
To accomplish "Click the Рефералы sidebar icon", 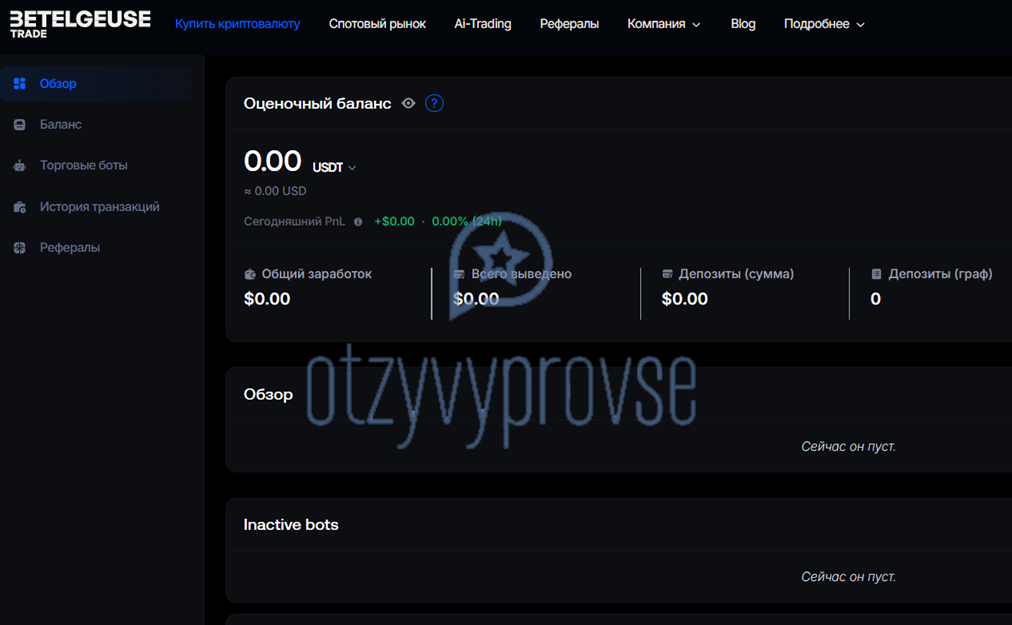I will coord(19,247).
